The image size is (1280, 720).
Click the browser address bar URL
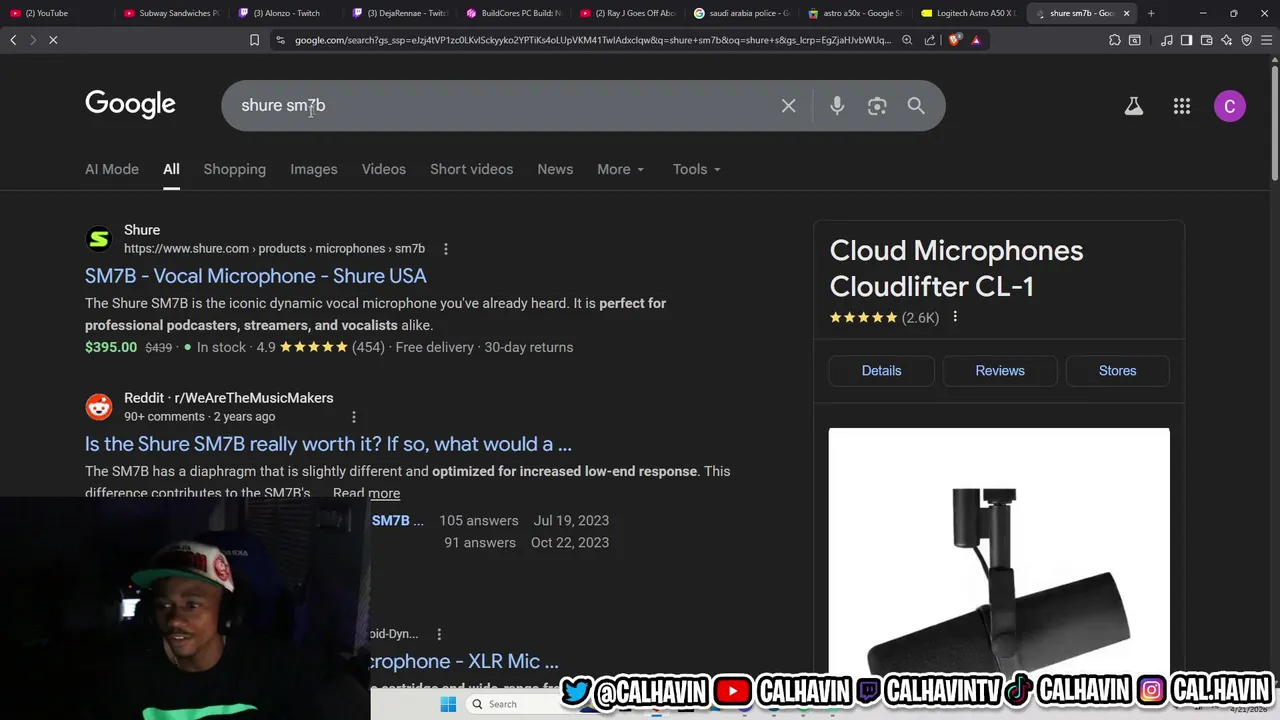pyautogui.click(x=593, y=40)
